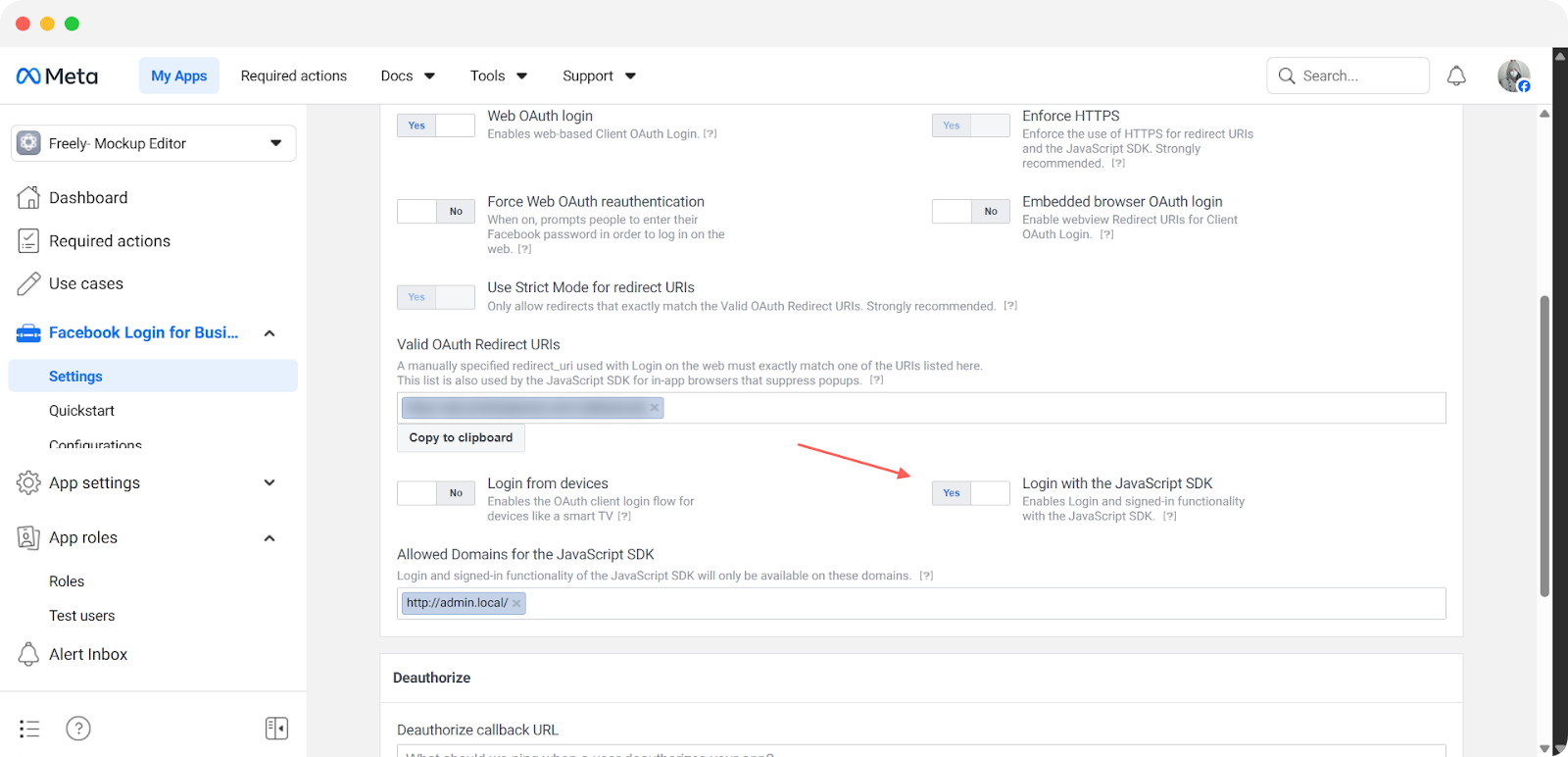
Task: Open the help question mark icon
Action: (x=78, y=728)
